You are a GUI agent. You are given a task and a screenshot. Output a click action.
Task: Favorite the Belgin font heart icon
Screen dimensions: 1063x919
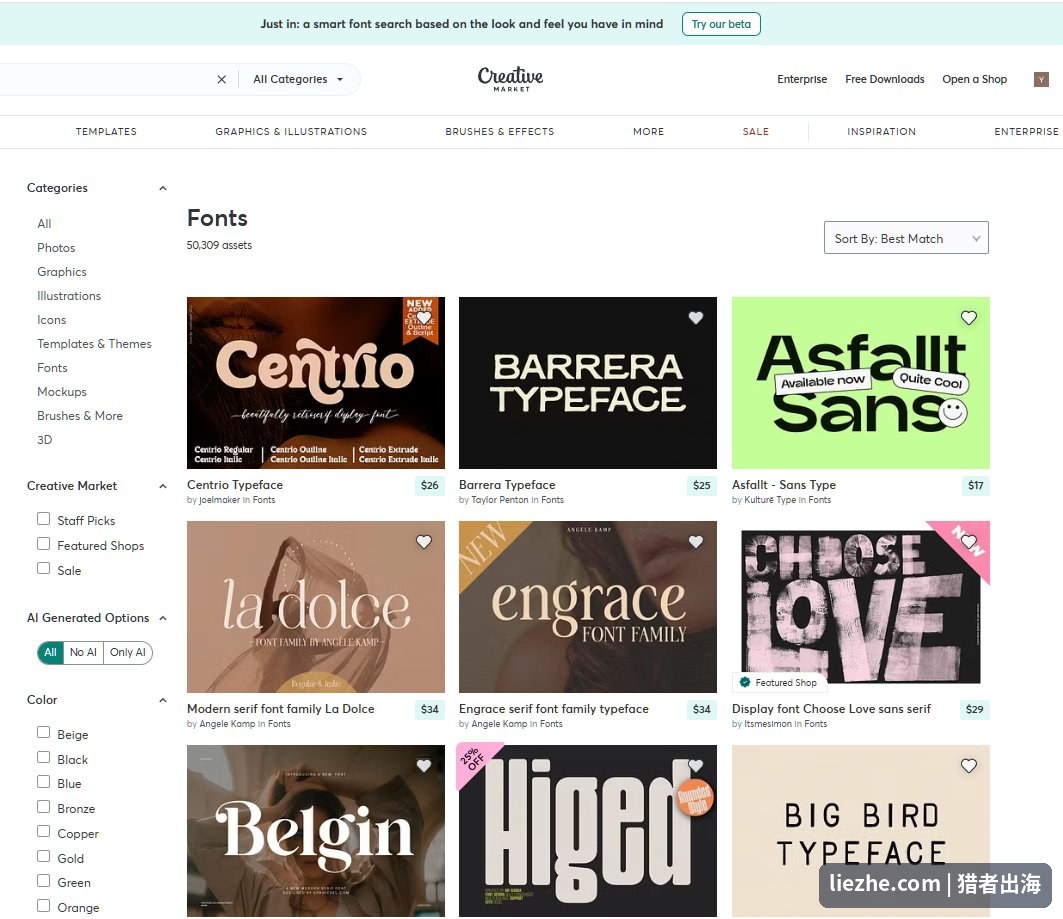pyautogui.click(x=424, y=765)
